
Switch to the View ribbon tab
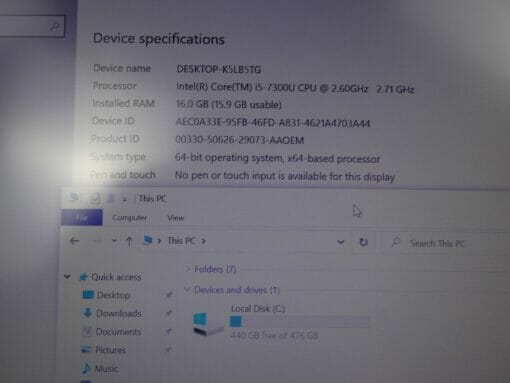[176, 218]
